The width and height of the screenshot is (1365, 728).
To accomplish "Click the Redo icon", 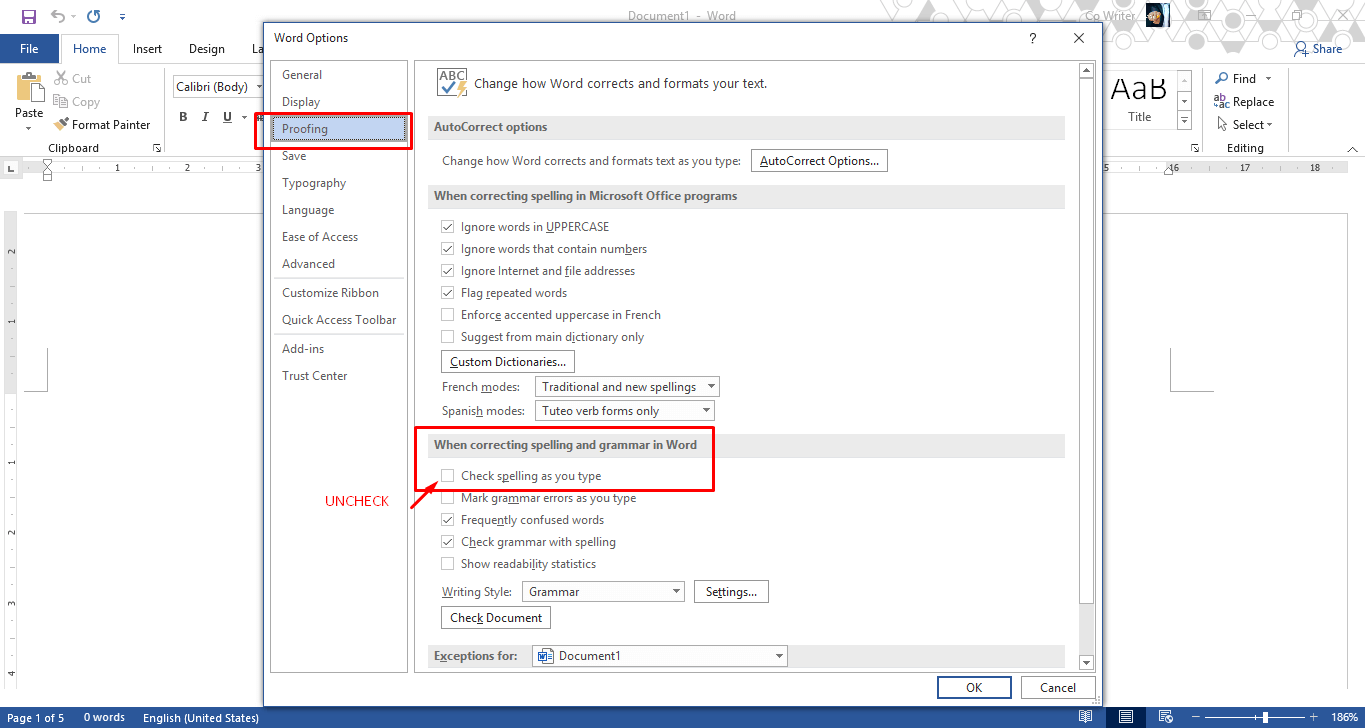I will tap(93, 16).
